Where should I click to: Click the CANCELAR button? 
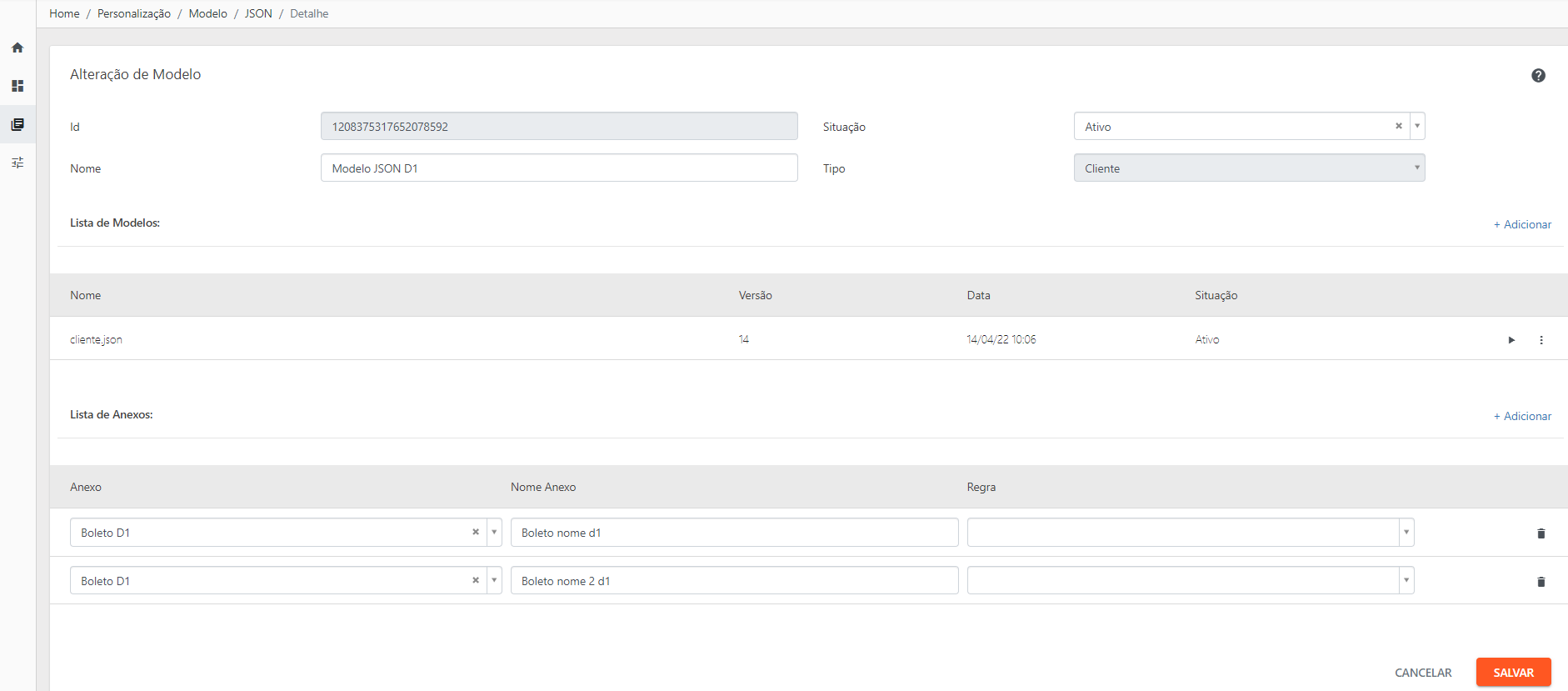pyautogui.click(x=1423, y=673)
